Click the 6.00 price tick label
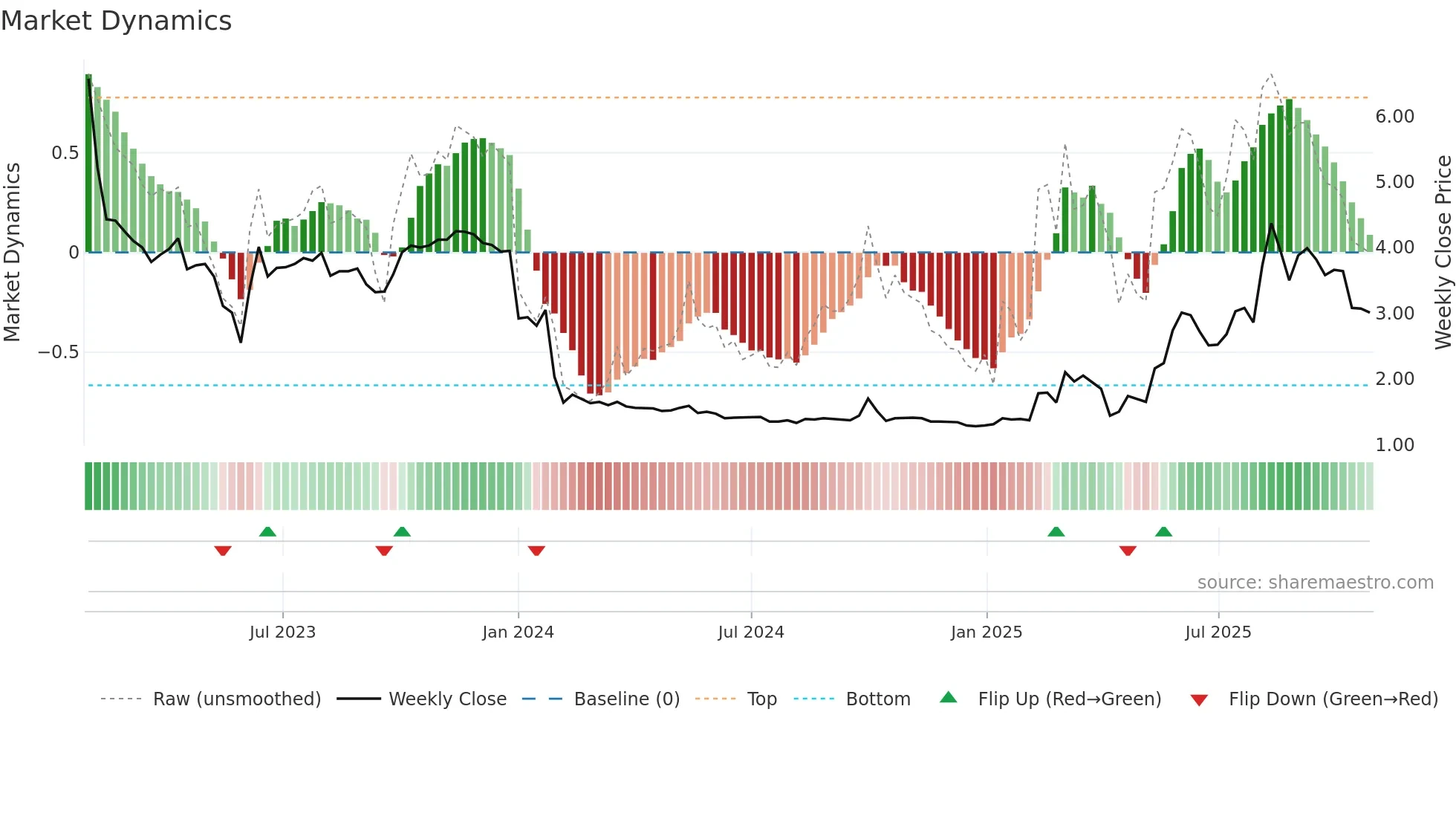 (x=1394, y=117)
